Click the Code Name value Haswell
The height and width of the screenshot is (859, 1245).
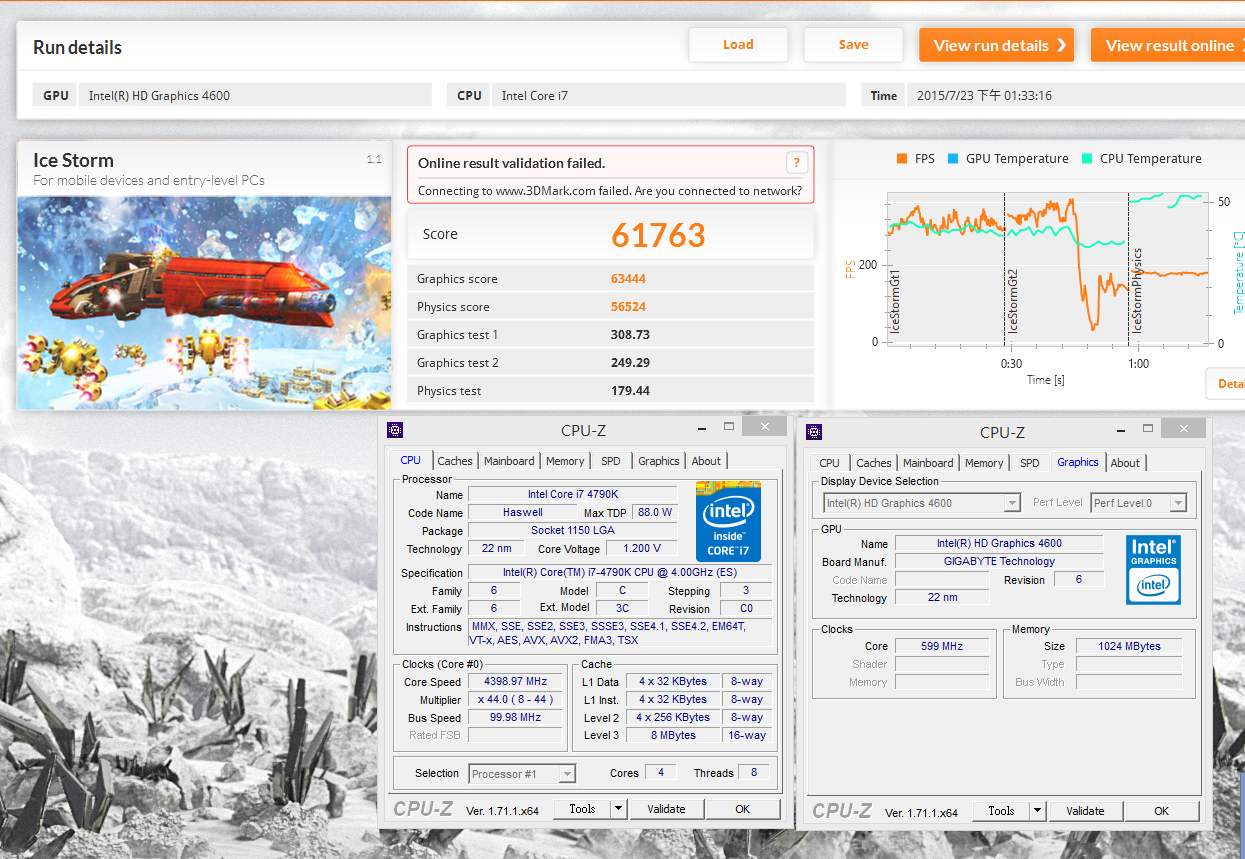click(523, 512)
